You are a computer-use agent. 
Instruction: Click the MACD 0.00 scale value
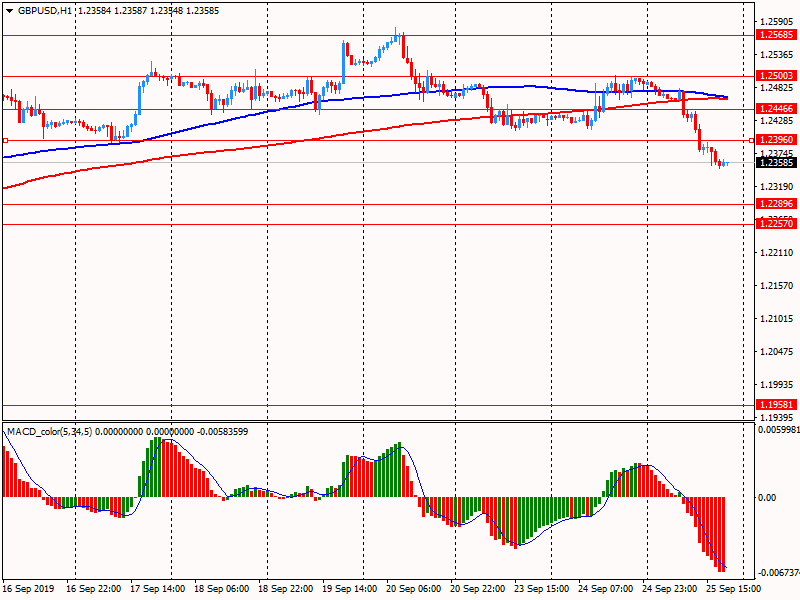pyautogui.click(x=767, y=497)
